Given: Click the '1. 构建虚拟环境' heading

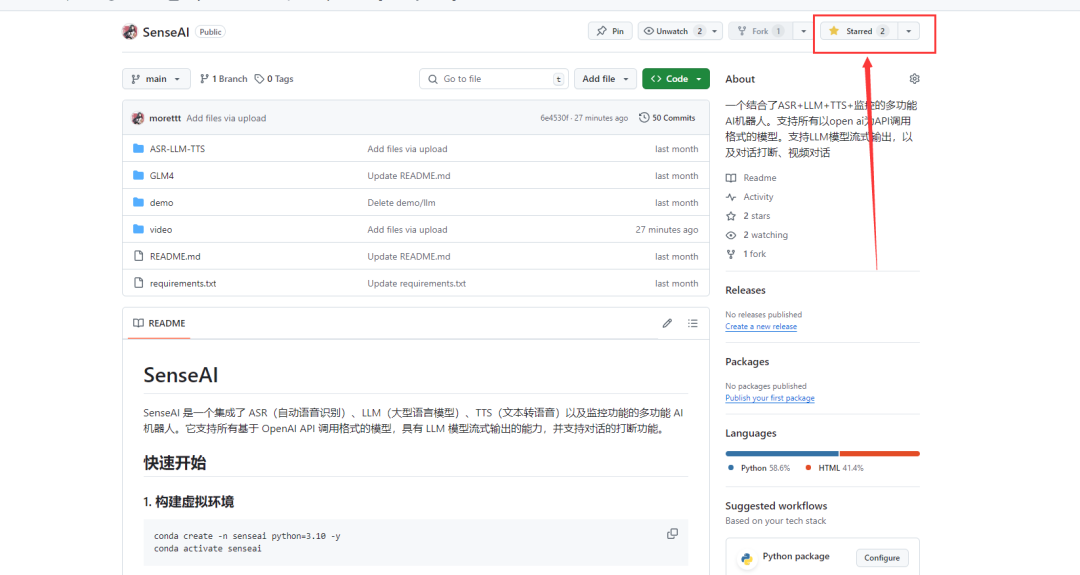Looking at the screenshot, I should tap(189, 502).
